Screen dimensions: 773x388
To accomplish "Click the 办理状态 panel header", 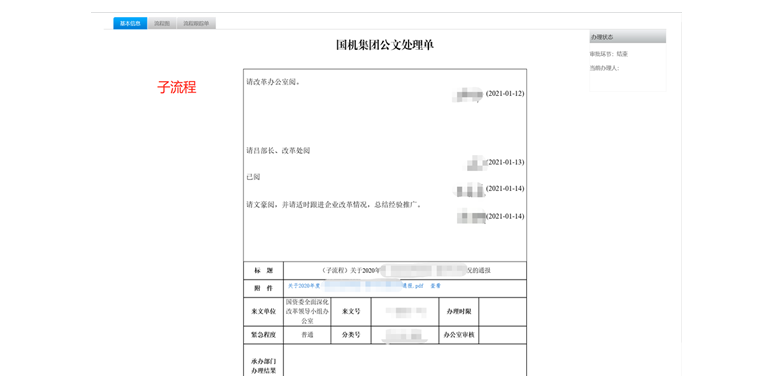I will click(x=628, y=36).
